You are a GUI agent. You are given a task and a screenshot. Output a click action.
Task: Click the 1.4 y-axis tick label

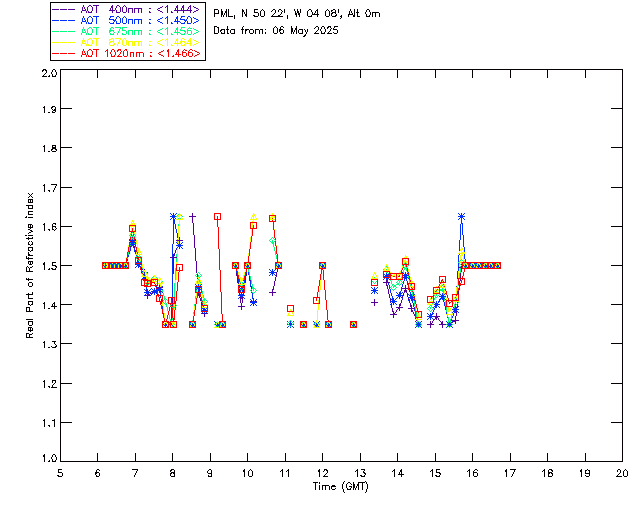(49, 305)
